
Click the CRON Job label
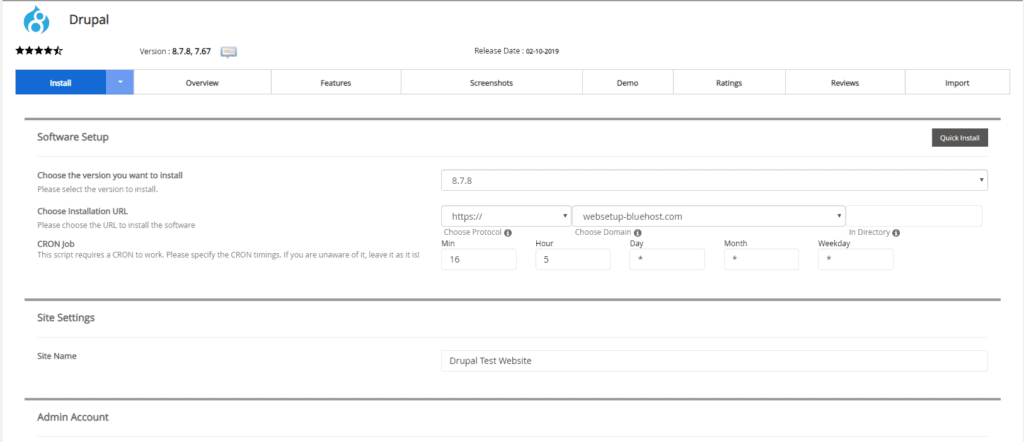[57, 244]
